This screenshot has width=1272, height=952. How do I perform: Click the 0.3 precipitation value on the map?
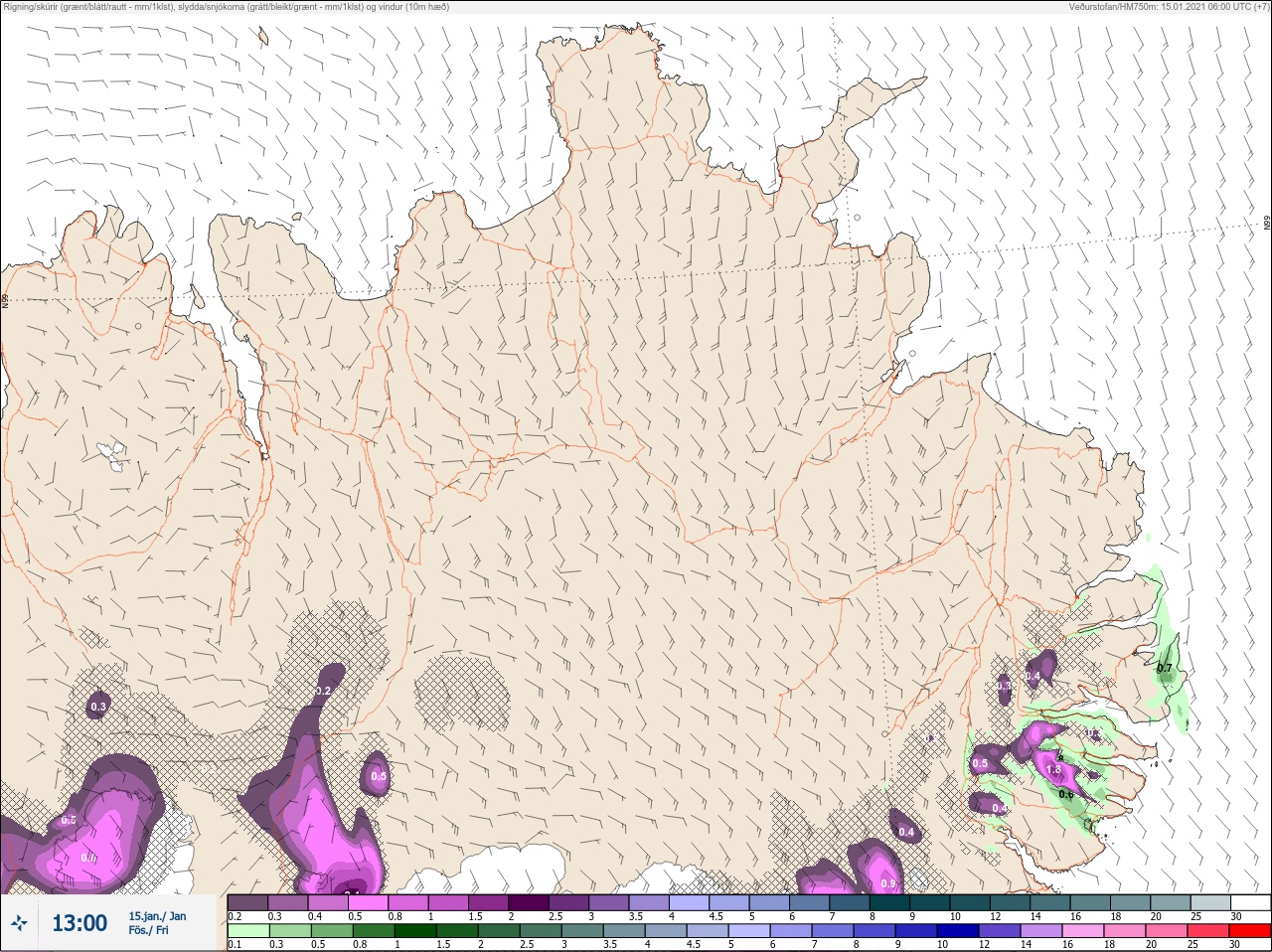click(97, 708)
